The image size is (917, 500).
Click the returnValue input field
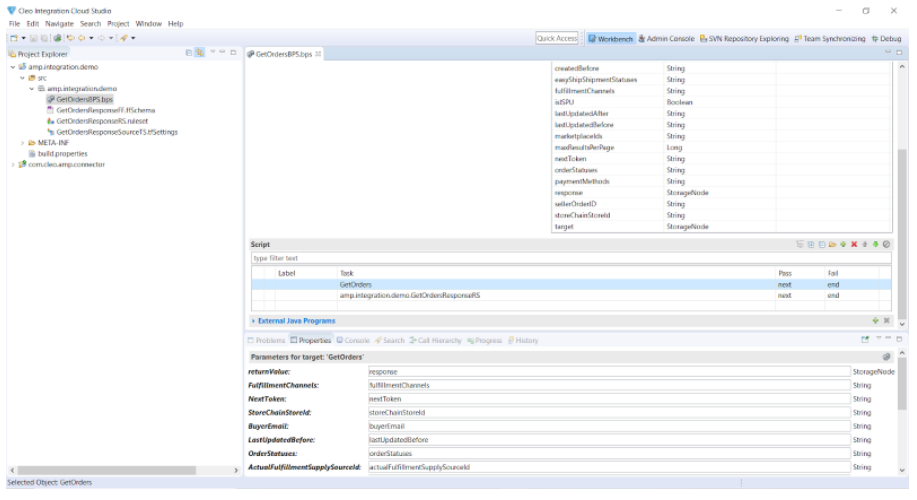(609, 372)
